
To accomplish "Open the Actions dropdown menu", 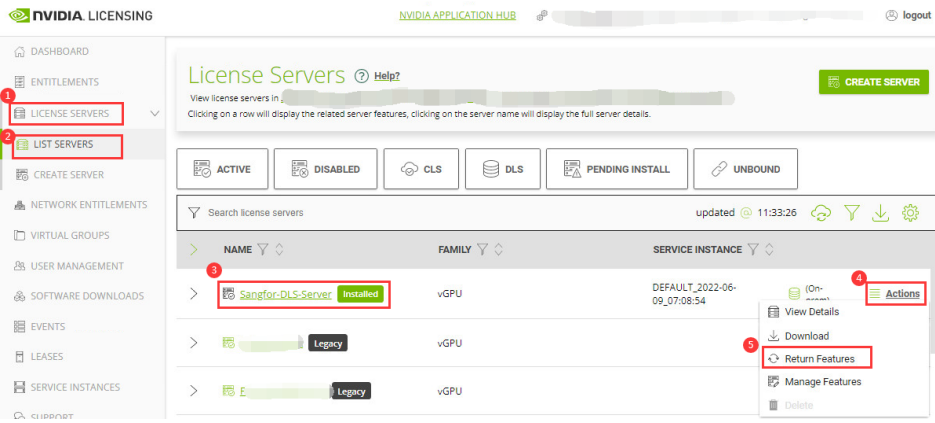I will point(902,294).
